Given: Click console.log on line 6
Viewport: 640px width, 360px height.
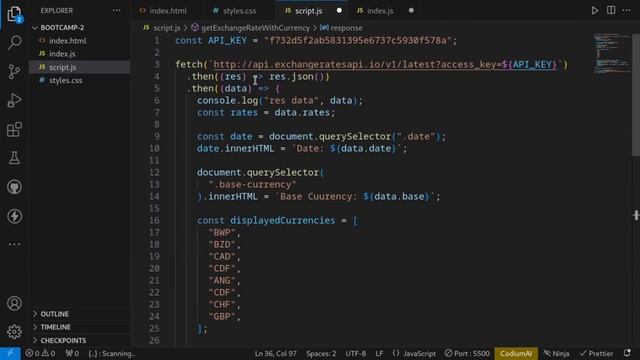Looking at the screenshot, I should [x=227, y=100].
